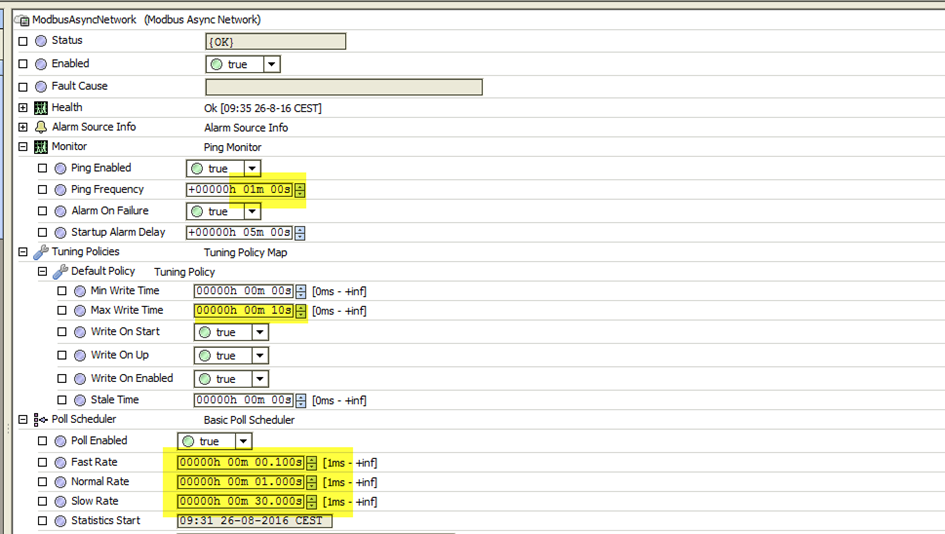This screenshot has width=945, height=534.
Task: Click the Min Write Time value field
Action: click(x=244, y=291)
